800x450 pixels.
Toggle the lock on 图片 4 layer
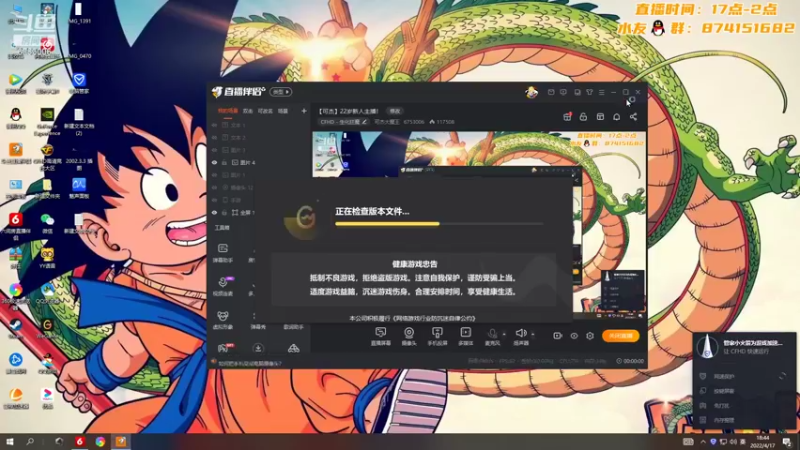coord(224,162)
